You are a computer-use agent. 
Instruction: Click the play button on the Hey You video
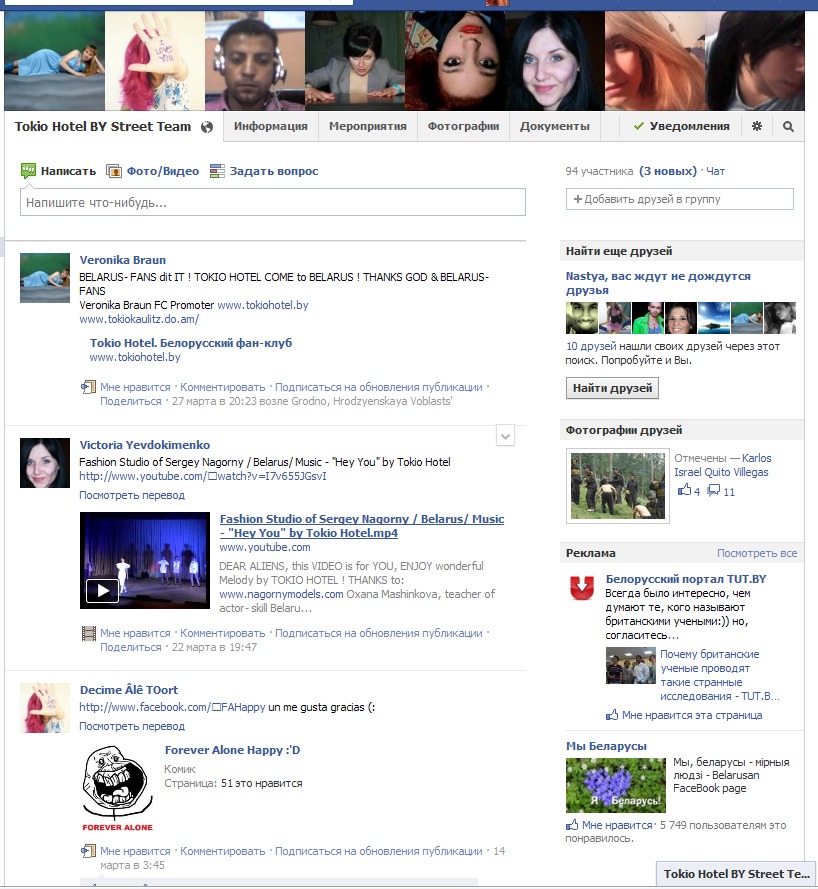pyautogui.click(x=102, y=591)
